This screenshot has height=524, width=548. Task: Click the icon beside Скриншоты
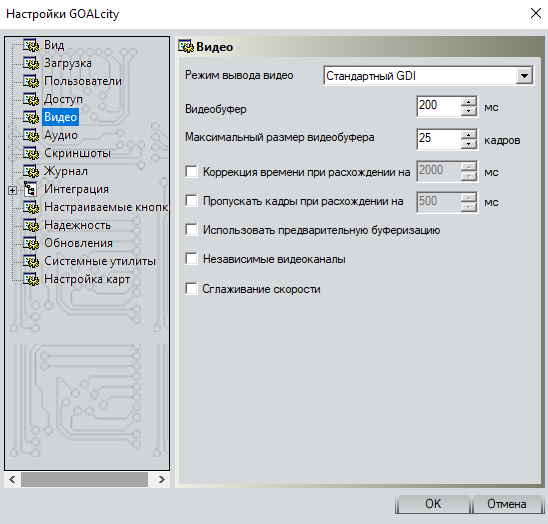coord(31,153)
